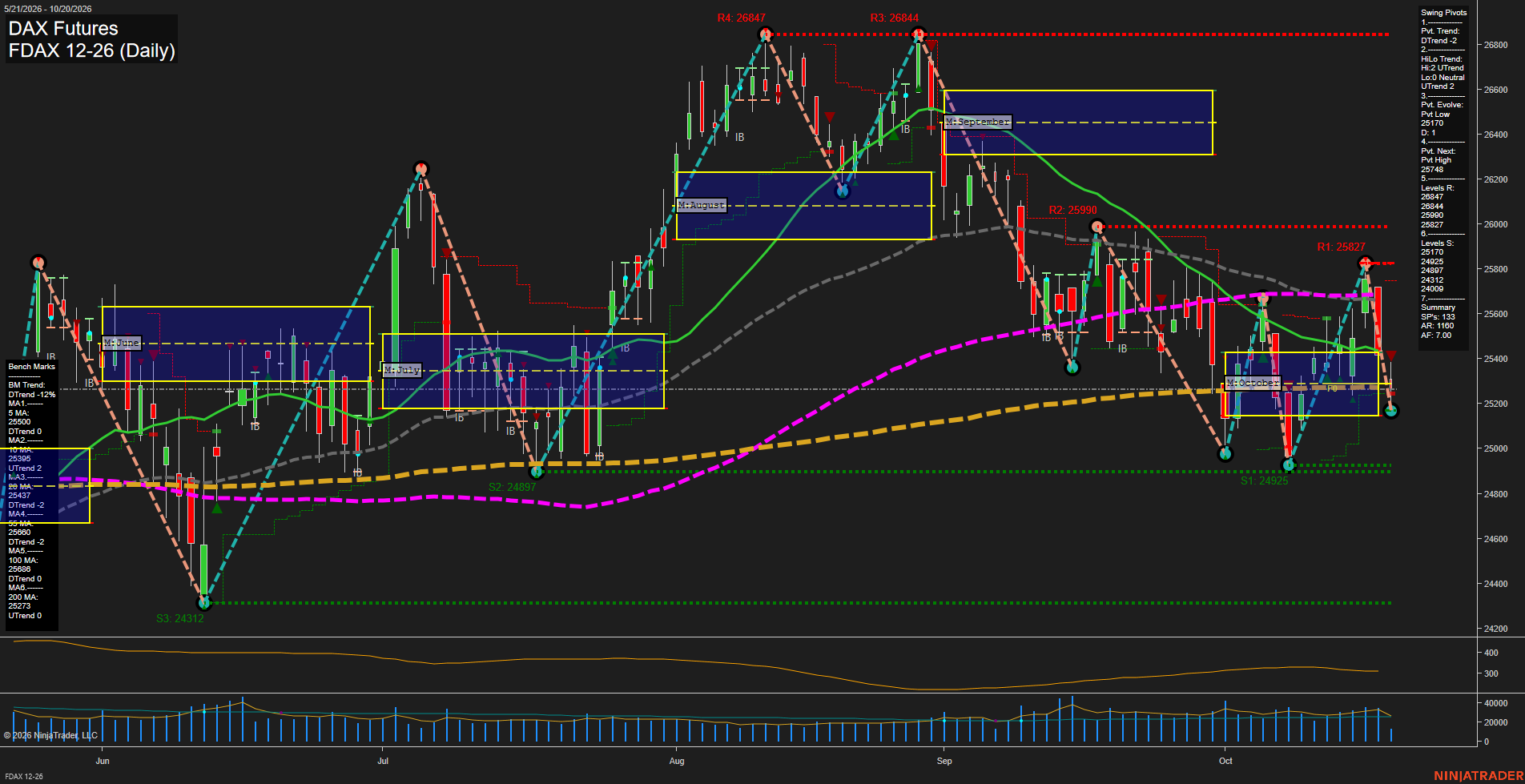Image resolution: width=1525 pixels, height=784 pixels.
Task: Click the M:July monthly range label
Action: pos(402,370)
